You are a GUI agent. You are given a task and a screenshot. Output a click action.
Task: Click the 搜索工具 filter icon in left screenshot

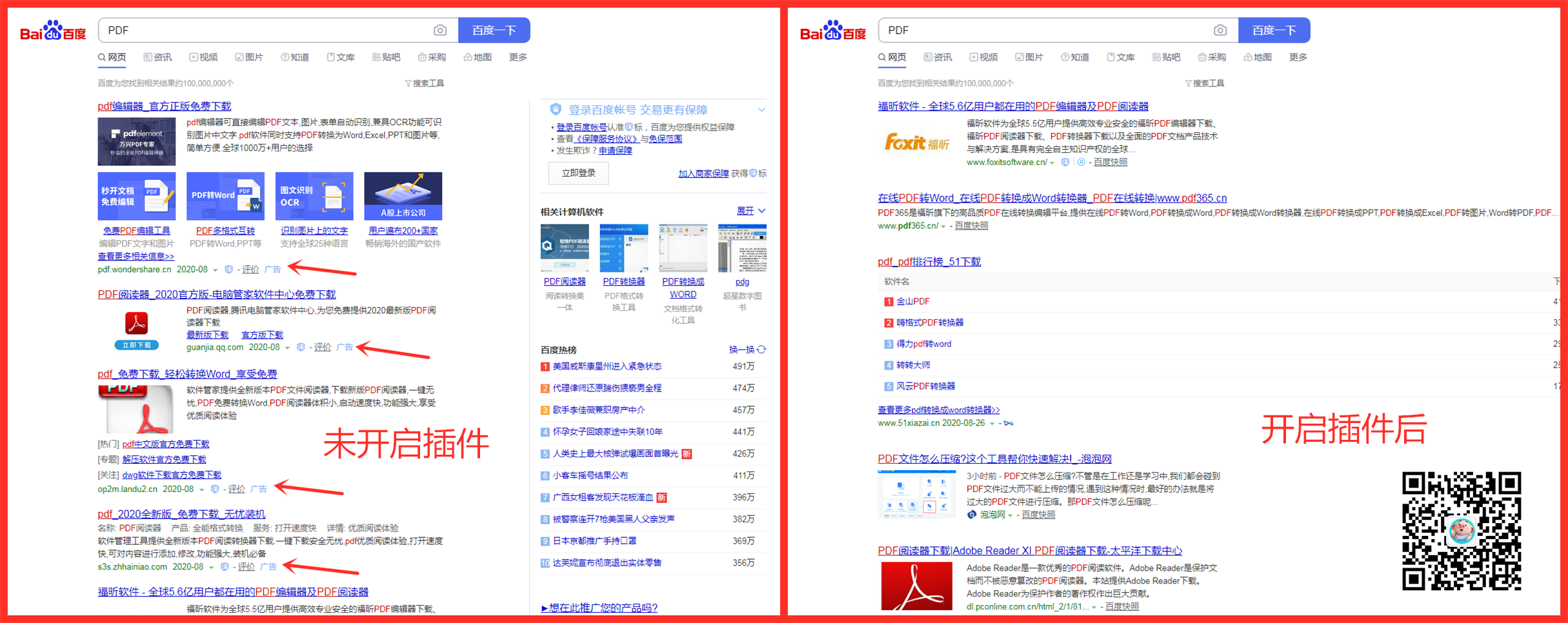[408, 83]
